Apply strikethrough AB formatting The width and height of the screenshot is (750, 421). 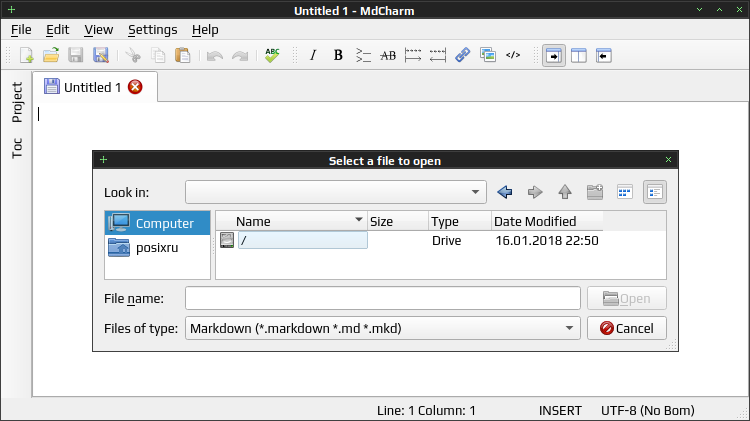coord(388,55)
